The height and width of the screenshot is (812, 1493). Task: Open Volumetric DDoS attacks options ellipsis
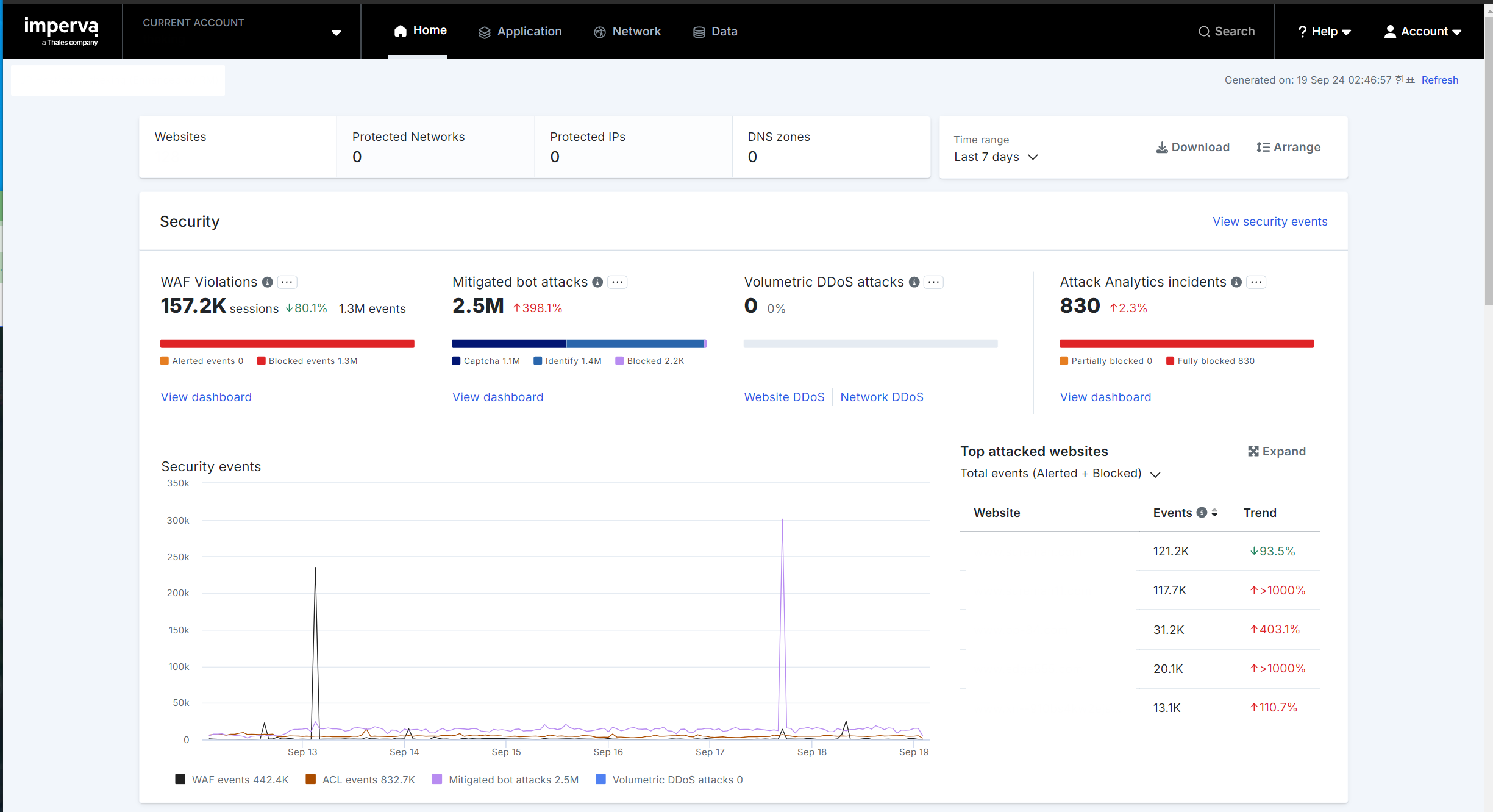[933, 282]
